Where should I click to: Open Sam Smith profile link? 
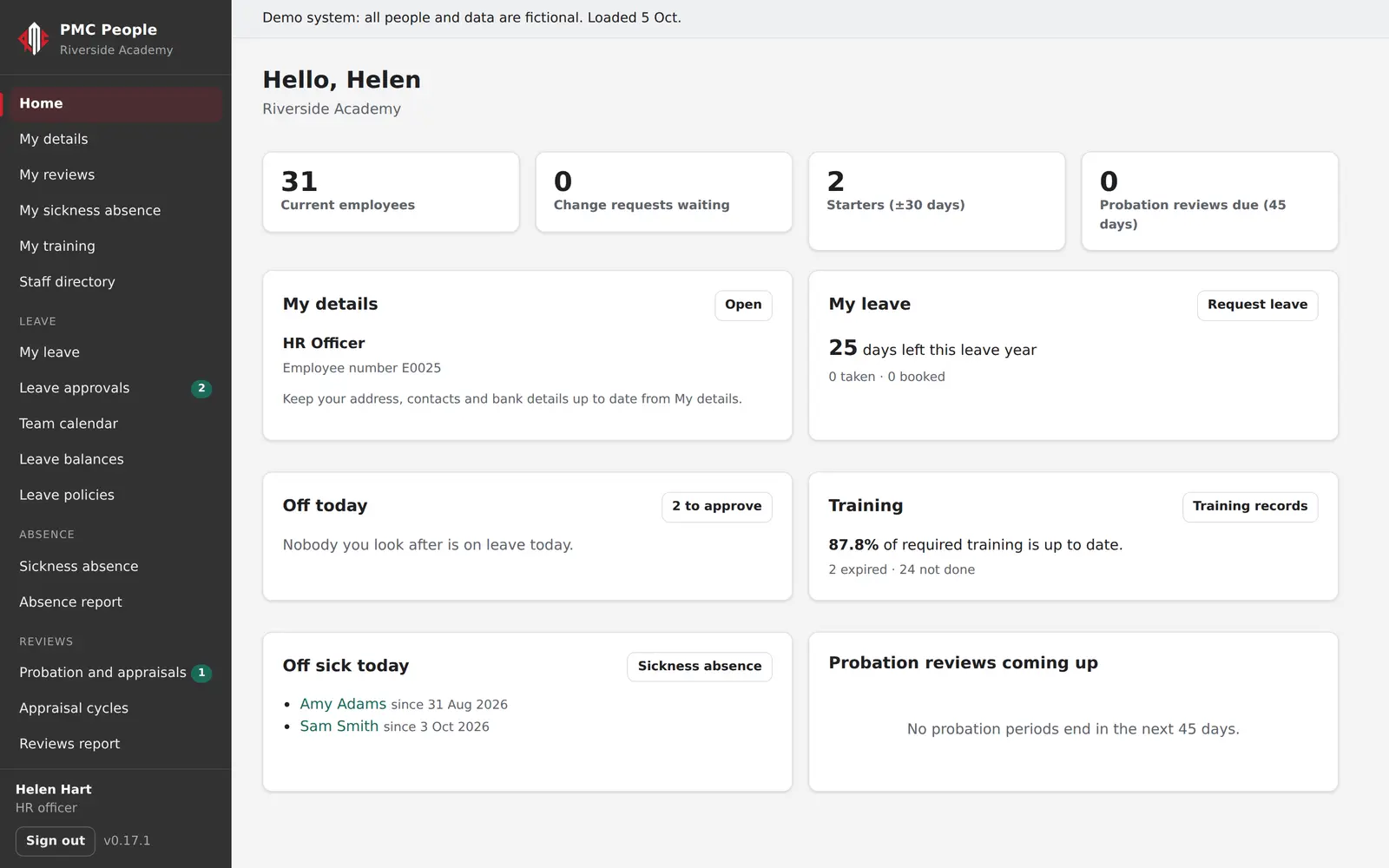coord(339,727)
